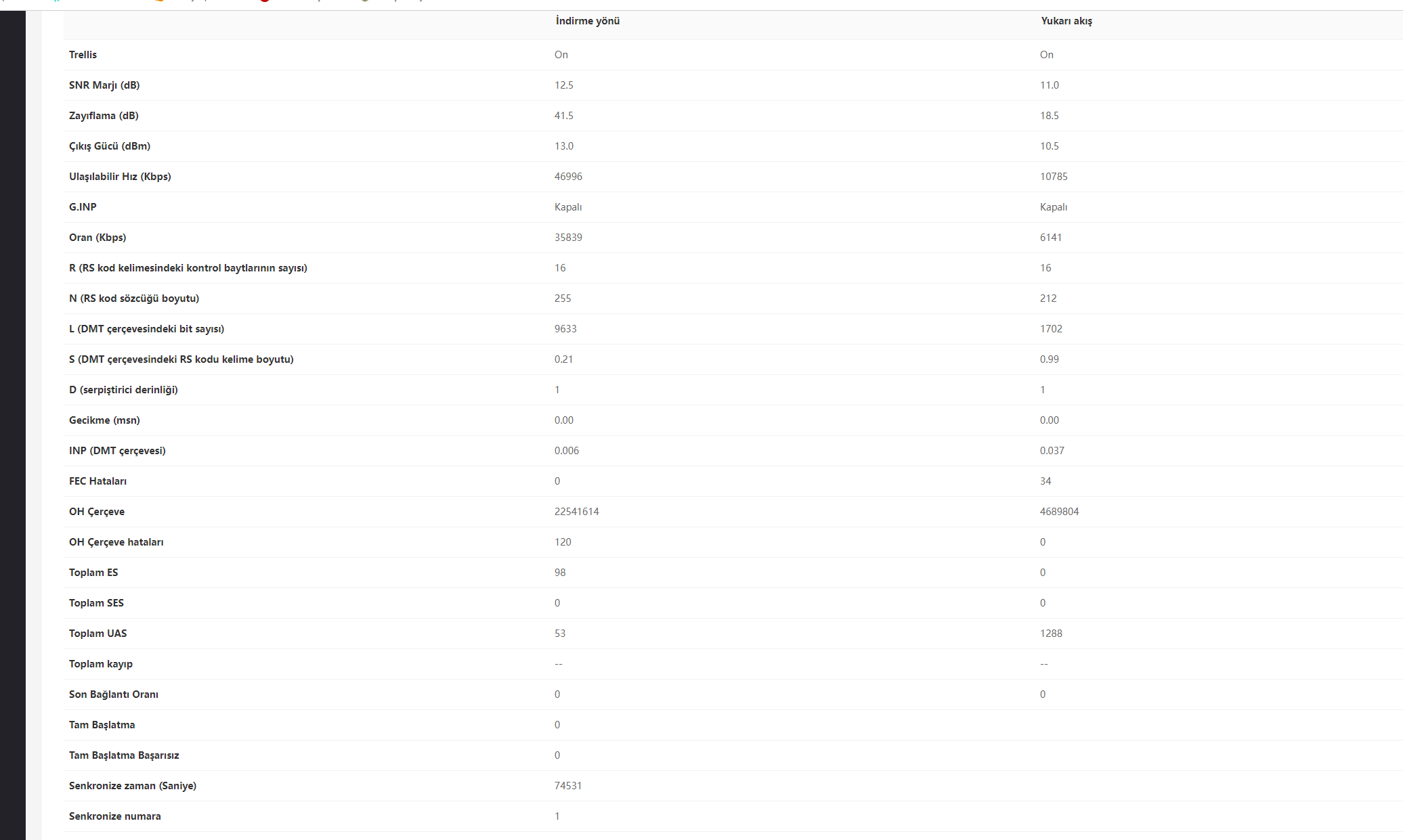The width and height of the screenshot is (1403, 840).
Task: Click OH Çerçeve downstream value 22541614
Action: coord(576,512)
